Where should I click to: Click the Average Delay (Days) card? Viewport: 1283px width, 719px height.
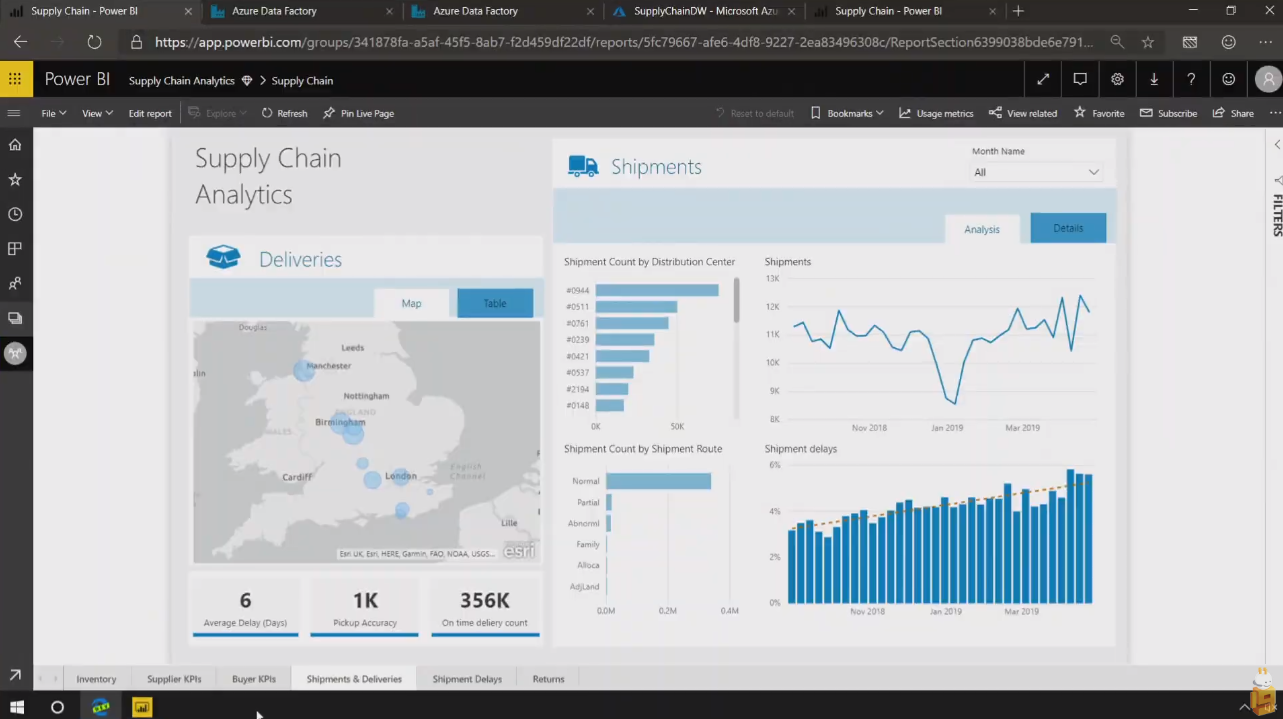point(245,606)
